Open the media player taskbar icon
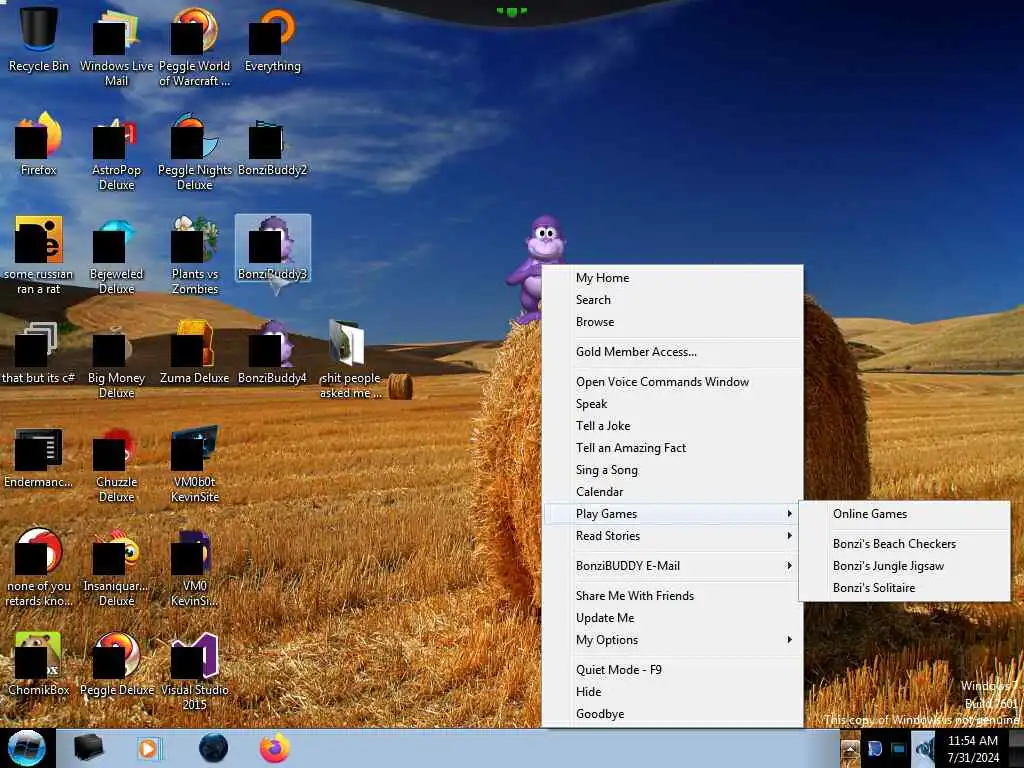 tap(149, 748)
